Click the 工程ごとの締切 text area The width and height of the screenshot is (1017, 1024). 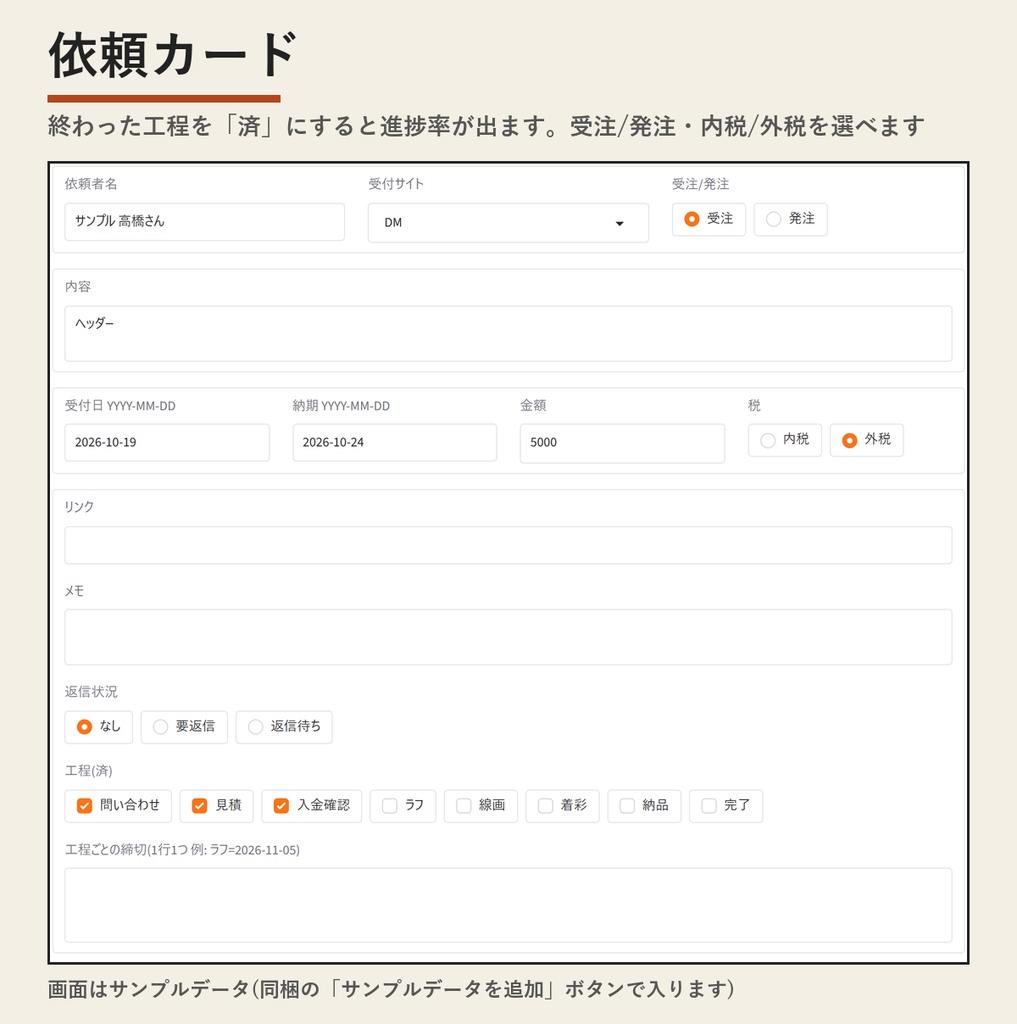pyautogui.click(x=508, y=905)
